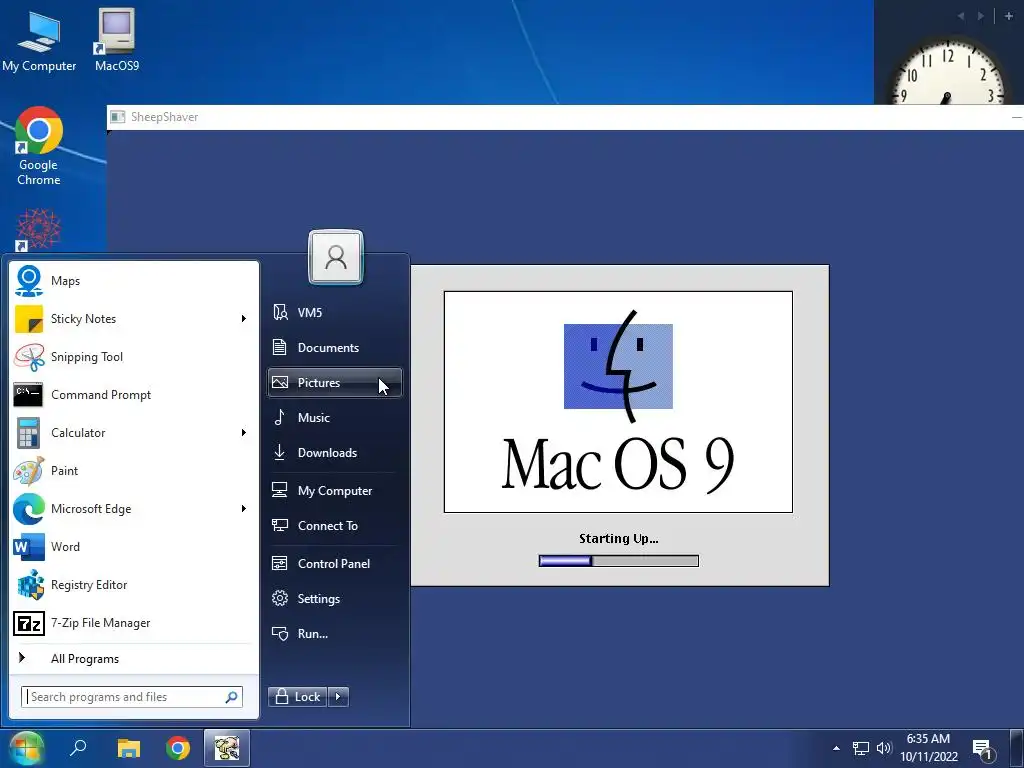Open Maps from the Start menu
This screenshot has height=768, width=1024.
click(x=134, y=281)
